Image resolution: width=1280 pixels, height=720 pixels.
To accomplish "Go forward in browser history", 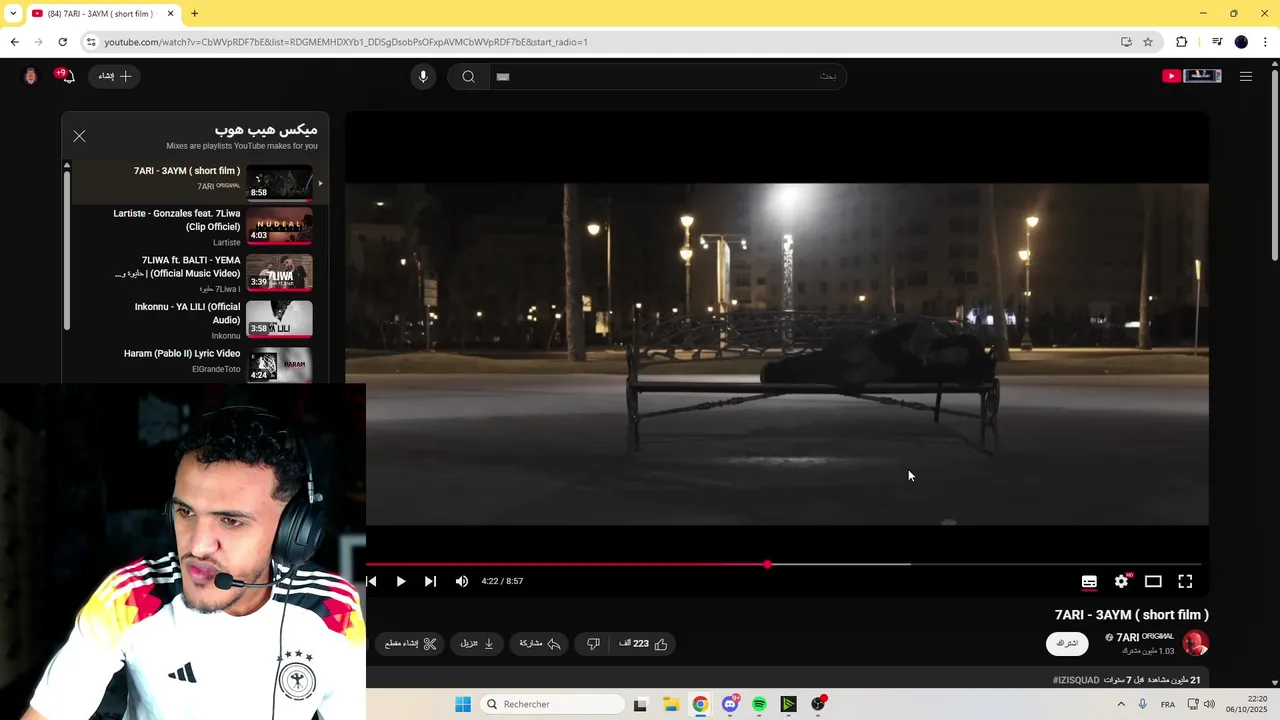I will [38, 42].
